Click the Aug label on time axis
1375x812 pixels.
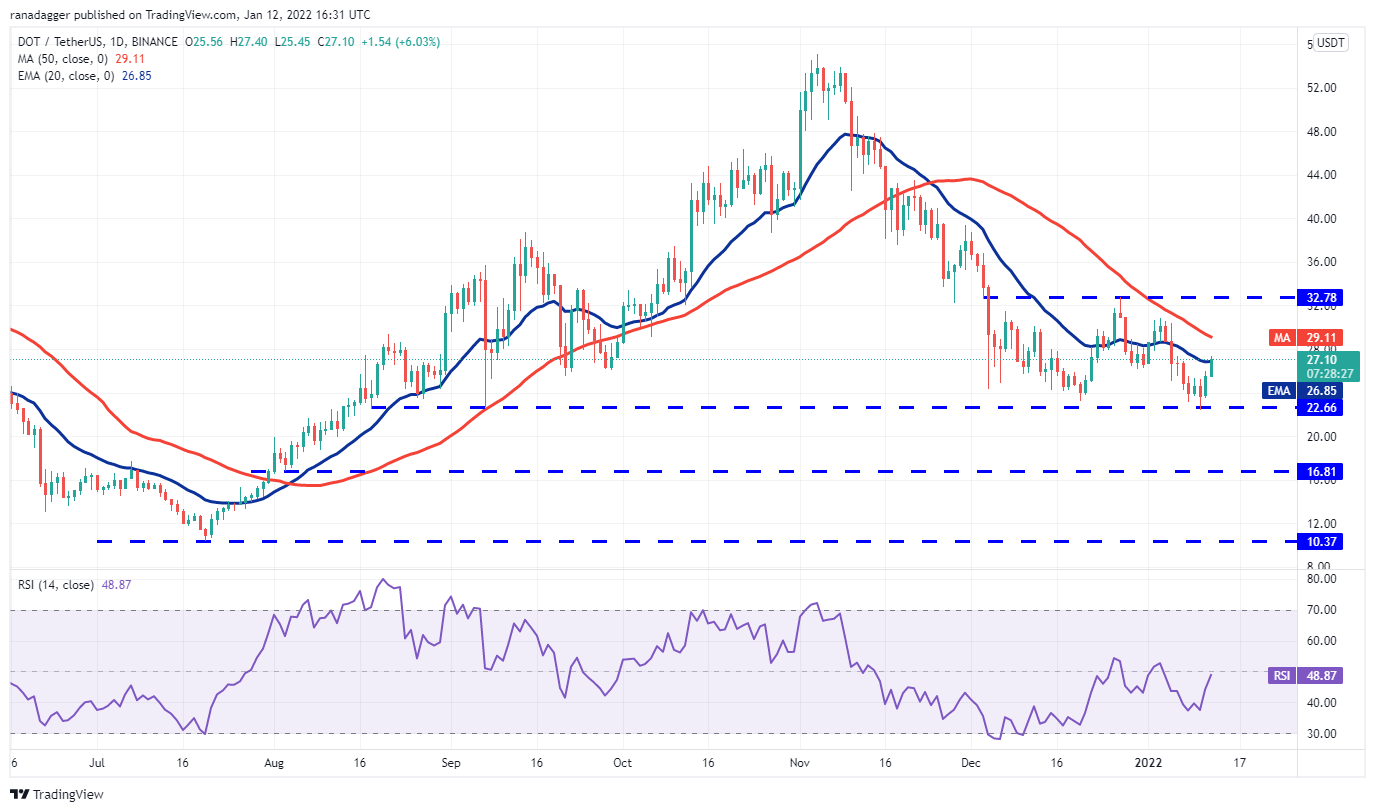tap(275, 762)
